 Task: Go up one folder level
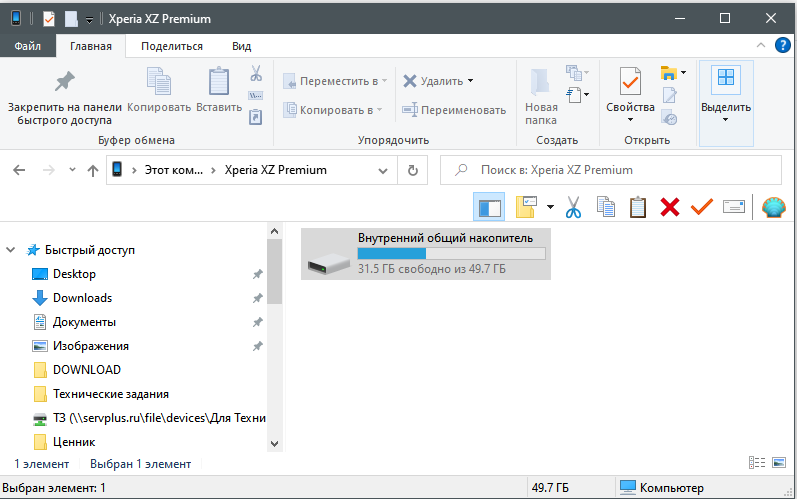pos(93,170)
